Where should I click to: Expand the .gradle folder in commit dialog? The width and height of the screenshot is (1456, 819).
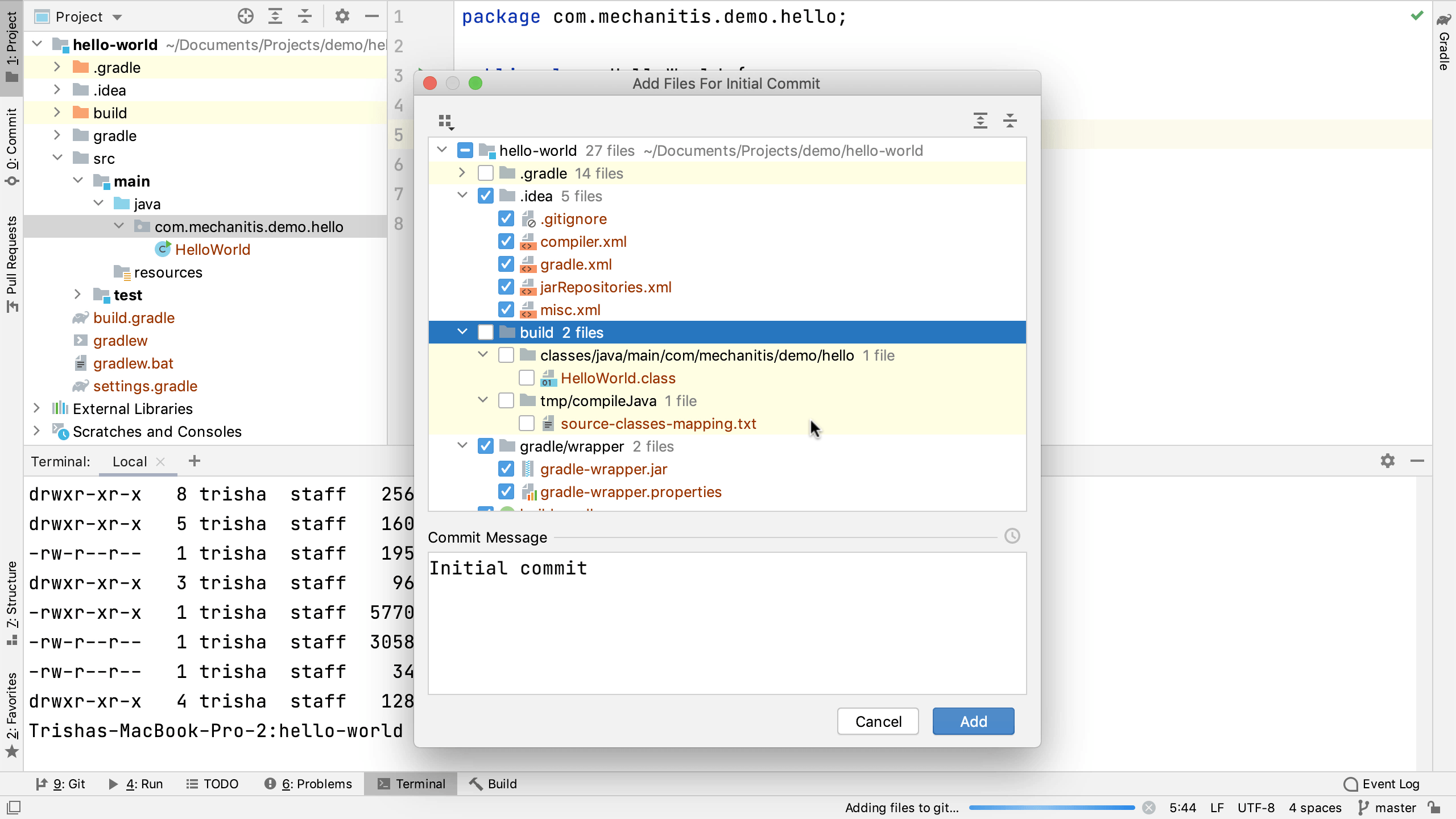point(461,173)
